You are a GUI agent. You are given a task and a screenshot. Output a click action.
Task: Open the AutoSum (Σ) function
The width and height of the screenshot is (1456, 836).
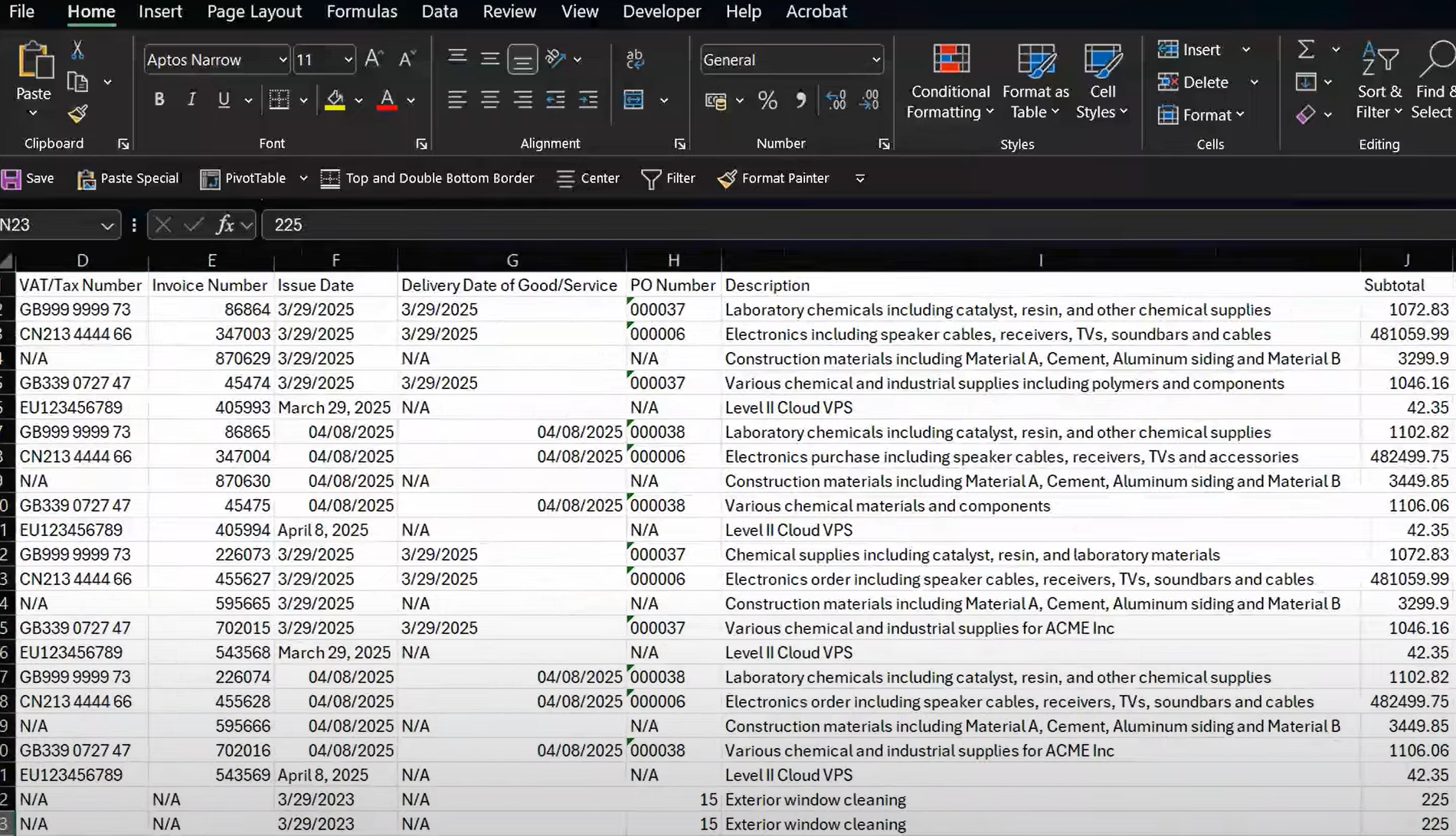1304,49
